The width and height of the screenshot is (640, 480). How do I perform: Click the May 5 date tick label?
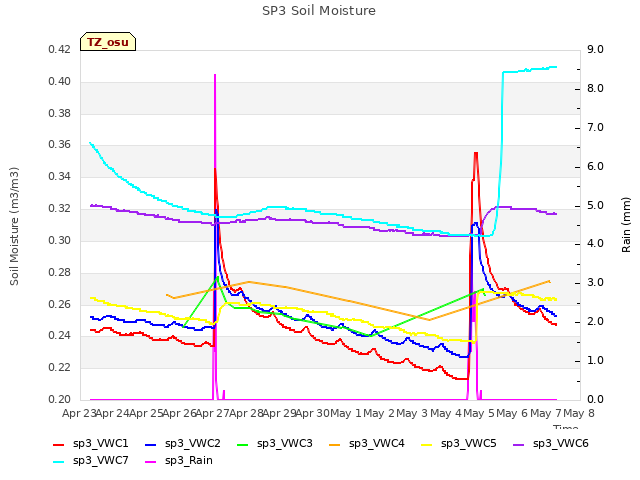coord(479,413)
